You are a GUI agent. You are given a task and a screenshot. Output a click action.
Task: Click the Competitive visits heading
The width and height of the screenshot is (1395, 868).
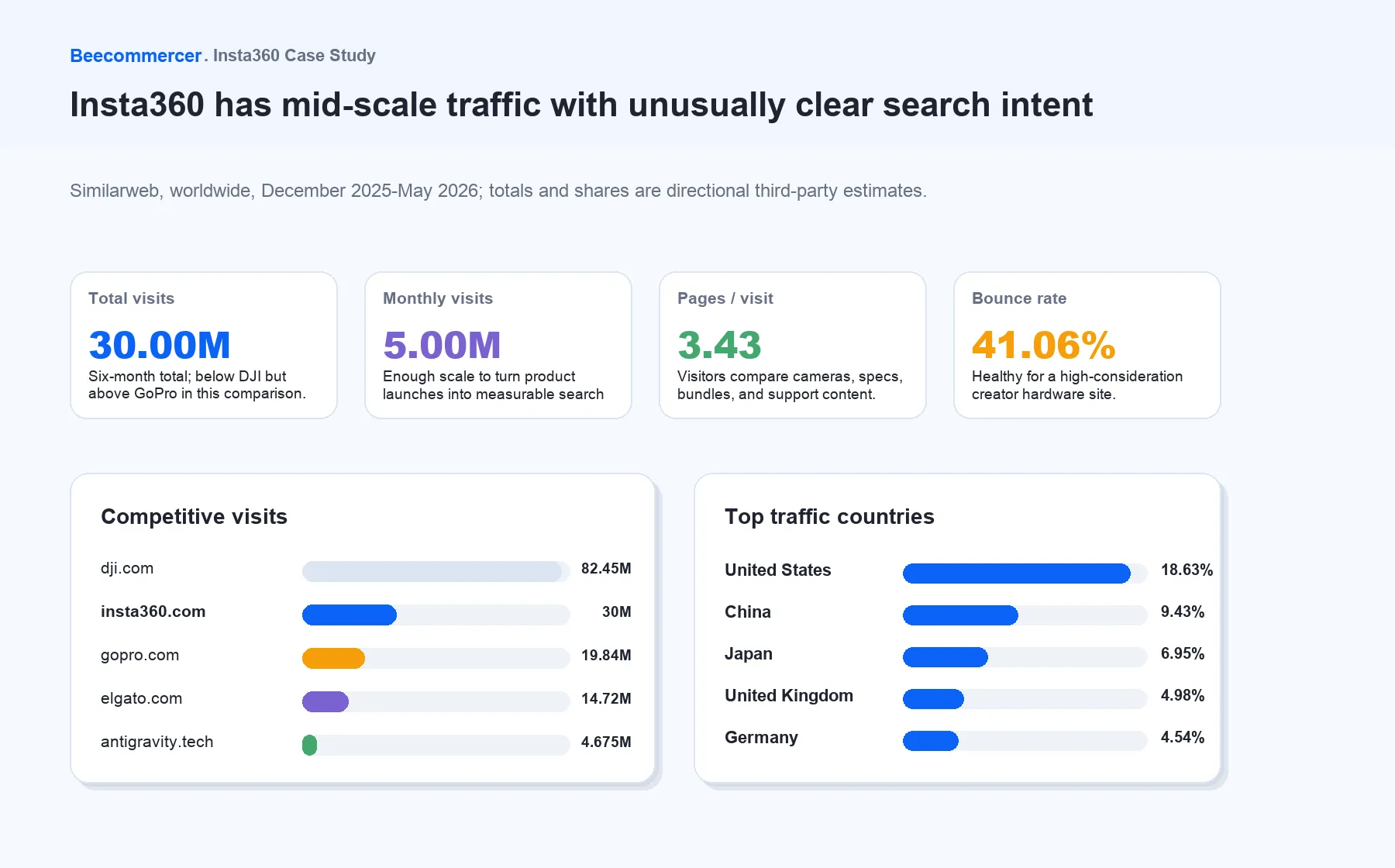click(194, 516)
